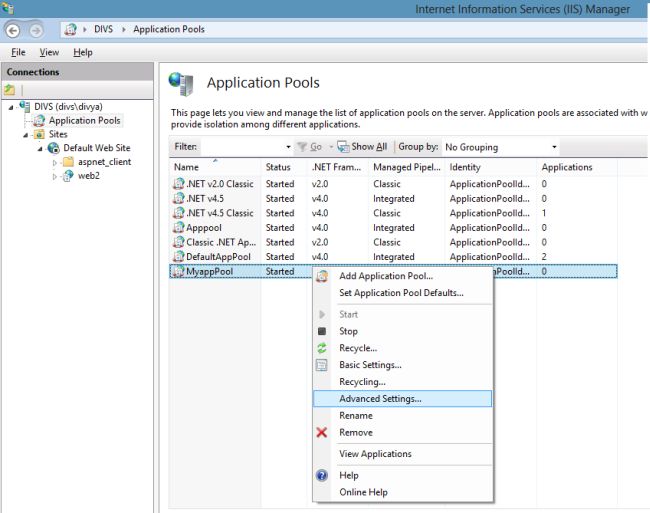Click the DIVS breadcrumb segment

tap(103, 29)
